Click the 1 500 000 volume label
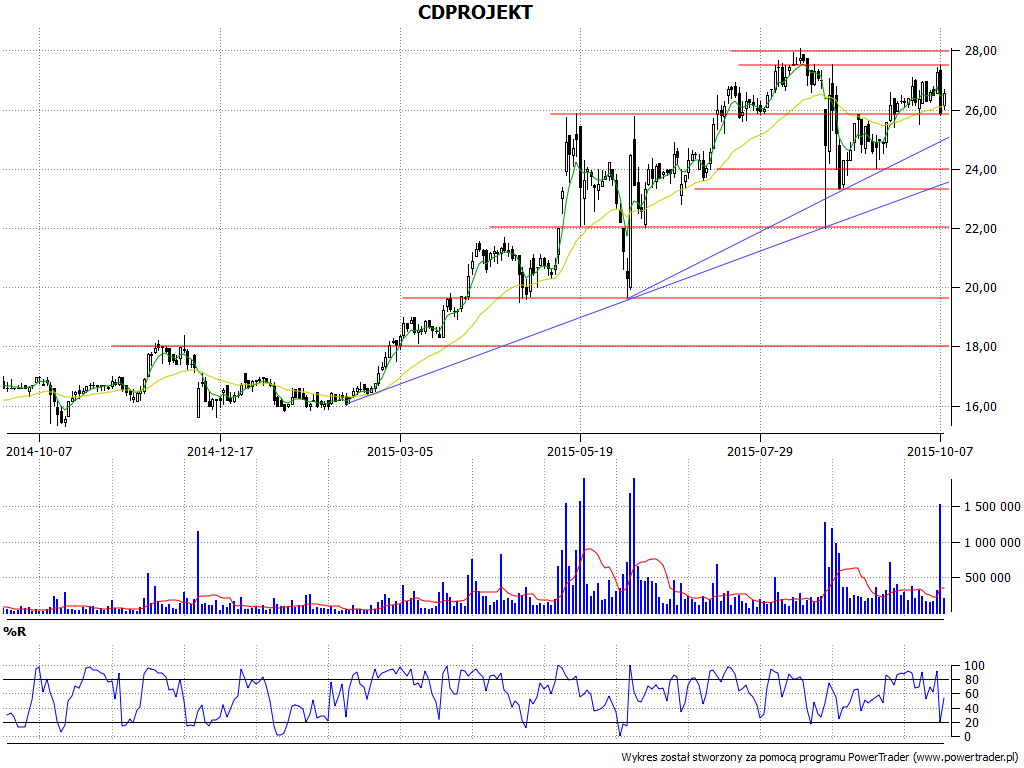The height and width of the screenshot is (768, 1024). [993, 507]
